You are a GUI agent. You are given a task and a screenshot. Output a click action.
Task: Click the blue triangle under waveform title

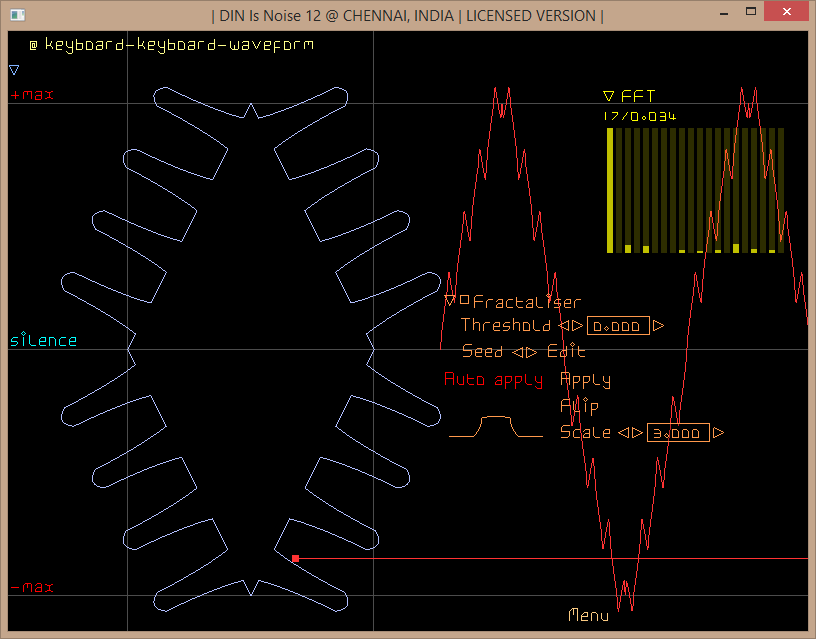[x=14, y=70]
